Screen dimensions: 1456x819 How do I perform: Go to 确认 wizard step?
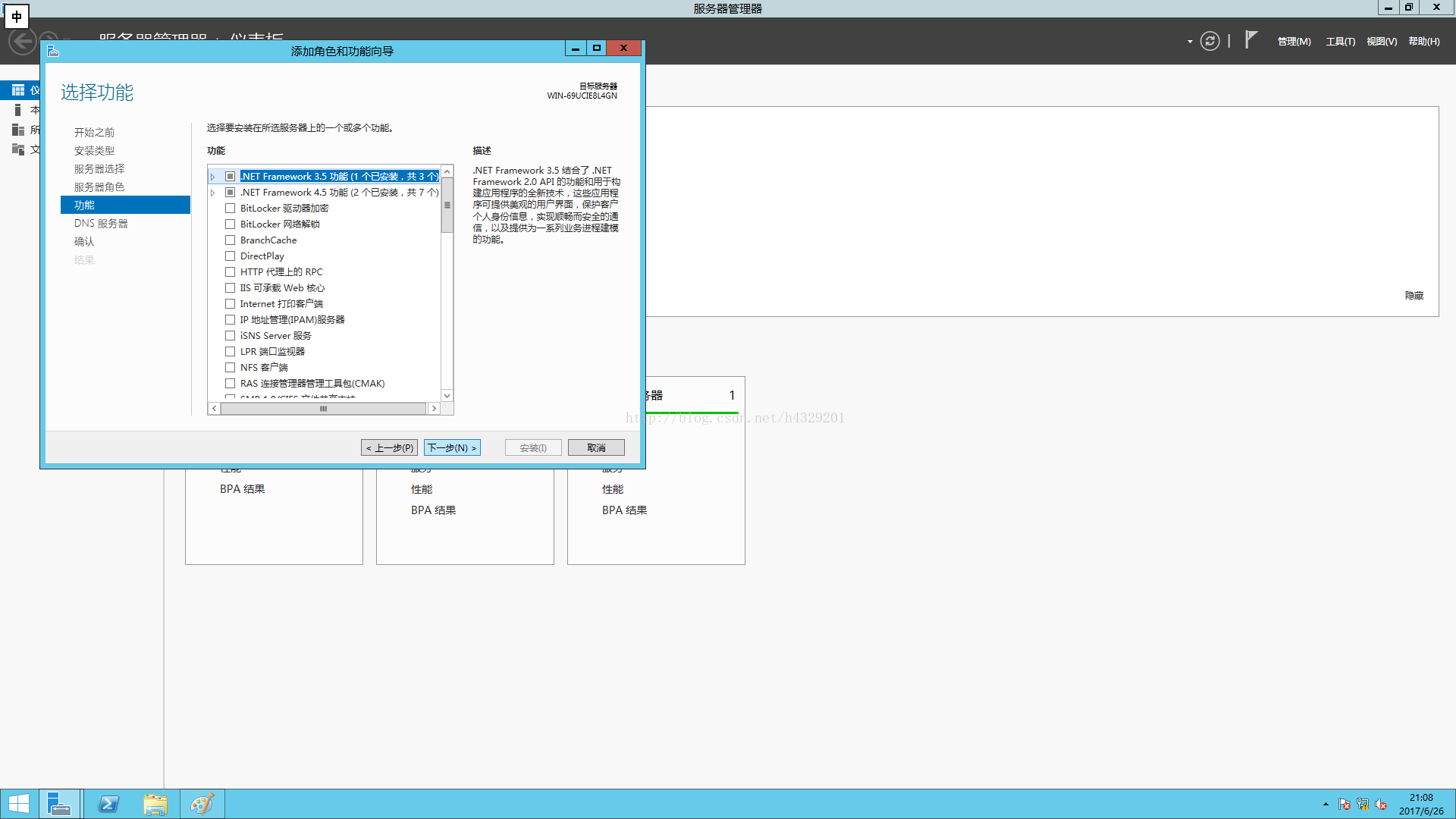pyautogui.click(x=84, y=242)
